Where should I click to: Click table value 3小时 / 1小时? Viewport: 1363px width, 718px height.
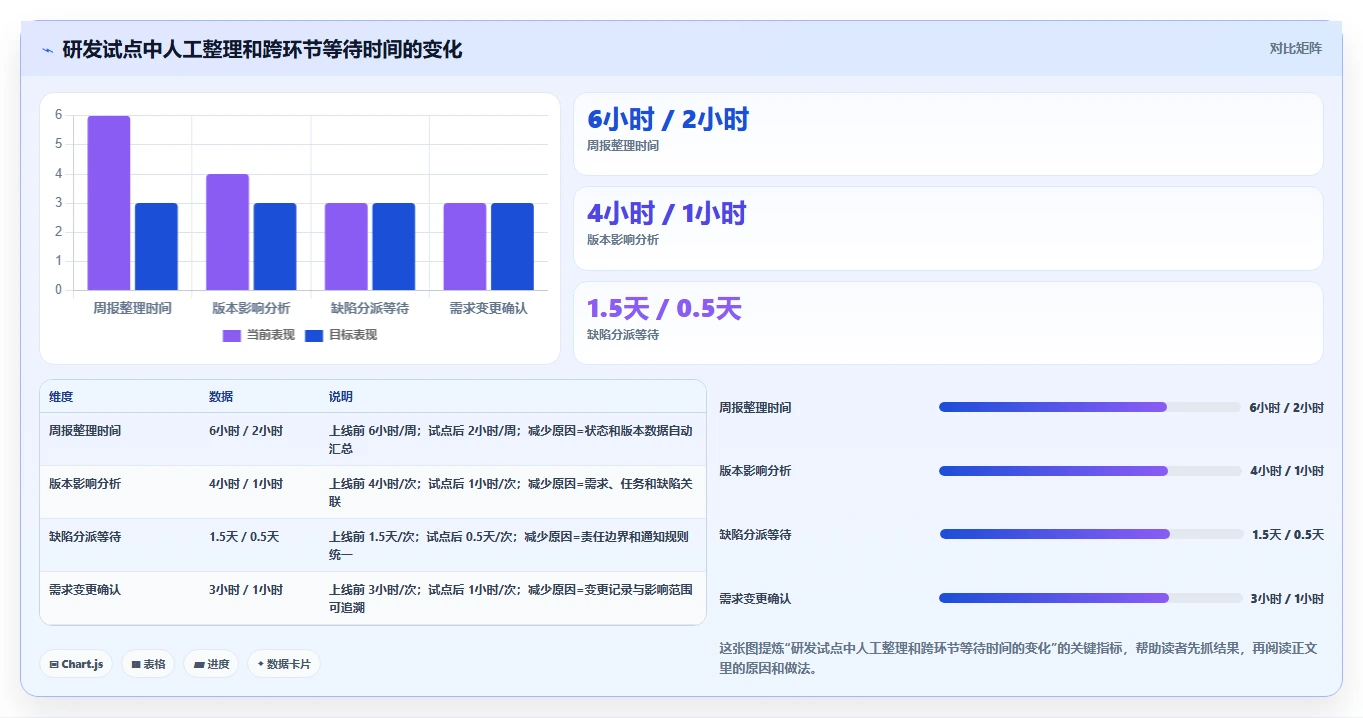click(x=246, y=590)
